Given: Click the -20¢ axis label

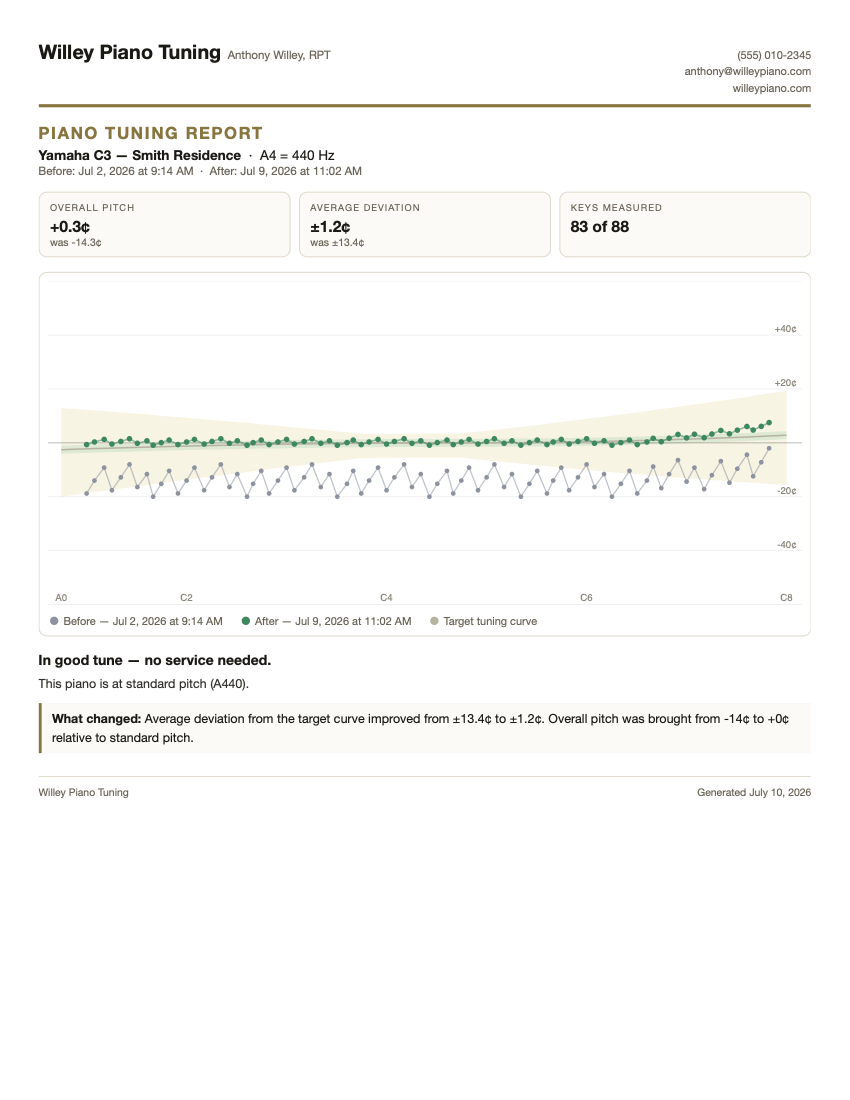Looking at the screenshot, I should (787, 491).
